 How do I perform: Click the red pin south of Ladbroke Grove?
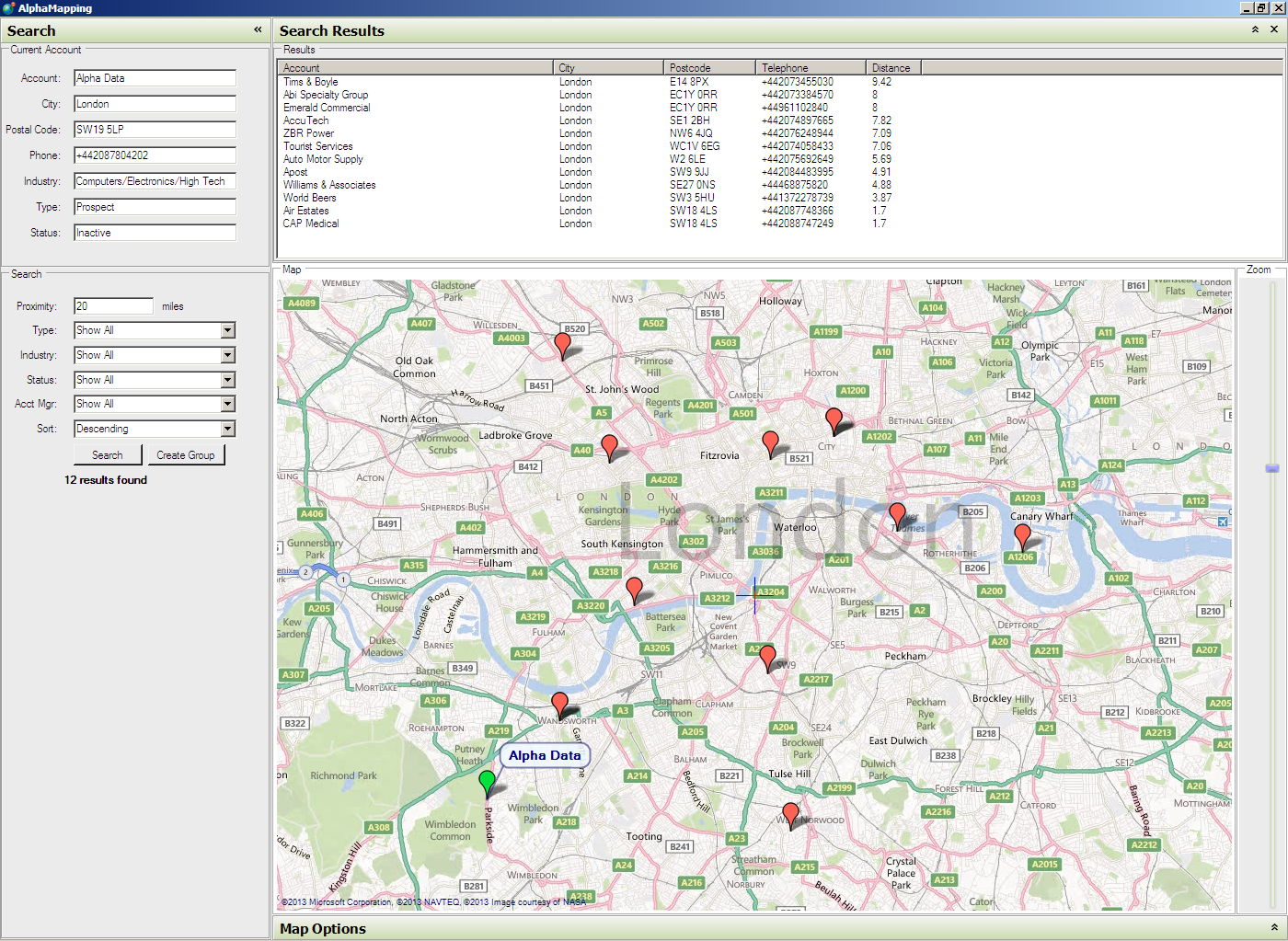[609, 448]
